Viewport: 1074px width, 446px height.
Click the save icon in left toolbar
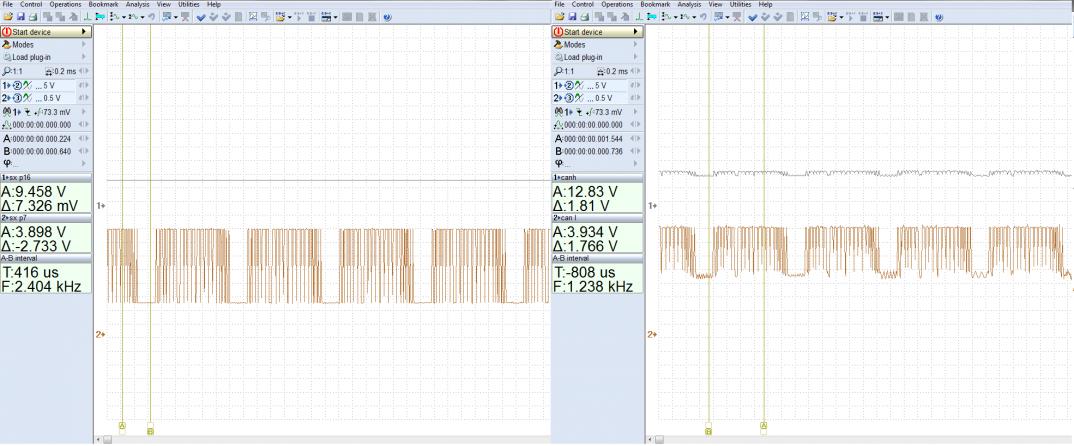(21, 17)
